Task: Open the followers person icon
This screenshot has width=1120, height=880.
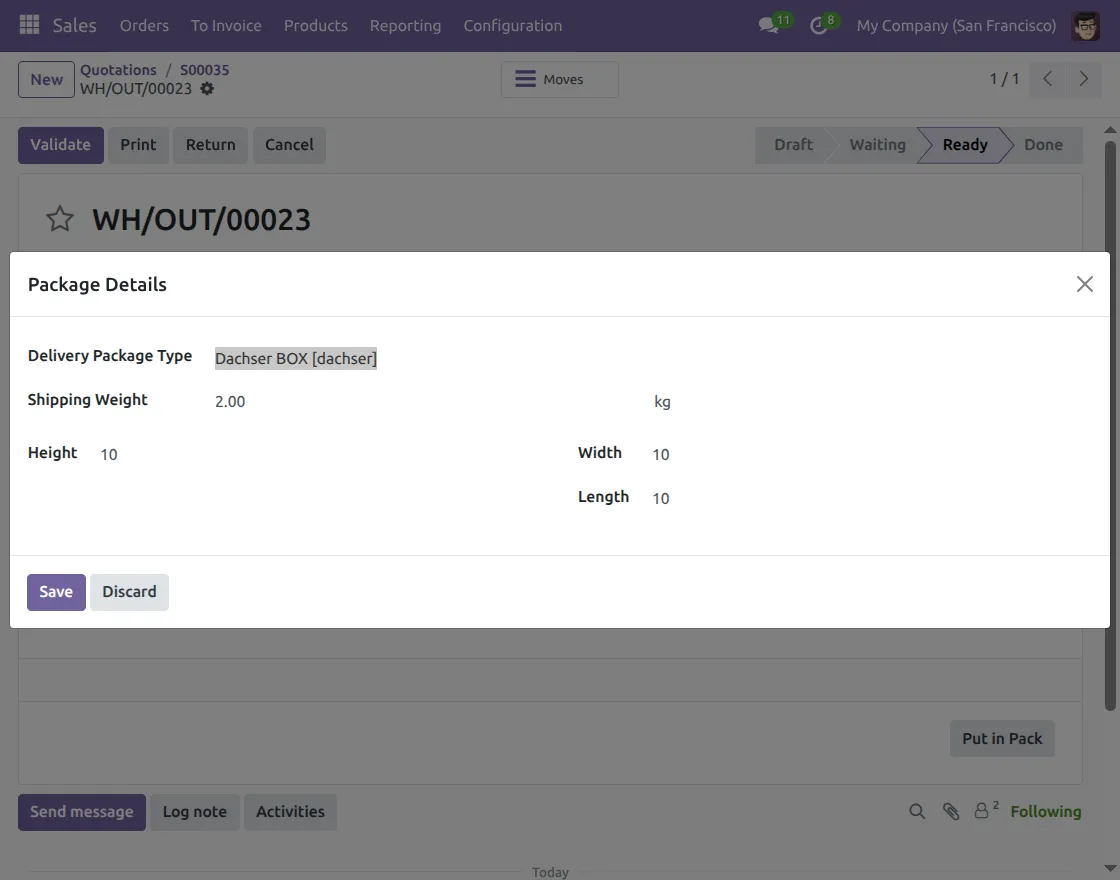Action: 982,811
